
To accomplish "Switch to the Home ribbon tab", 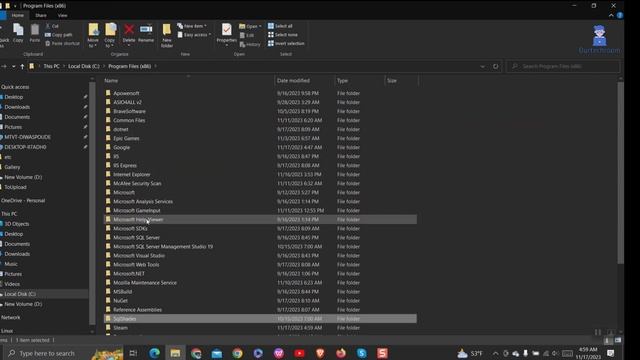I will [x=18, y=16].
